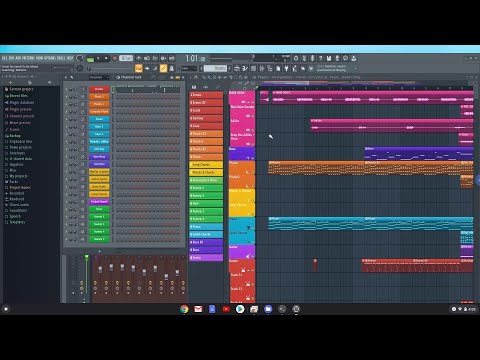Image resolution: width=480 pixels, height=360 pixels.
Task: Expand Channel presets folder
Action: (x=19, y=116)
